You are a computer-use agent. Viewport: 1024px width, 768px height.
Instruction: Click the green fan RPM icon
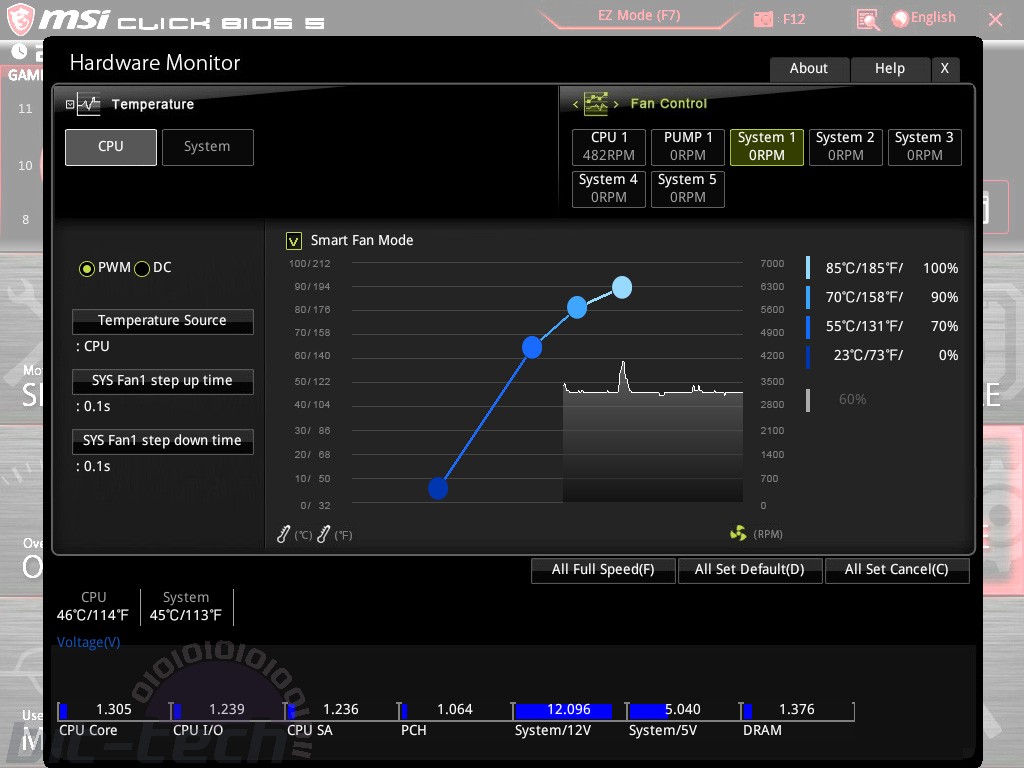click(x=738, y=534)
